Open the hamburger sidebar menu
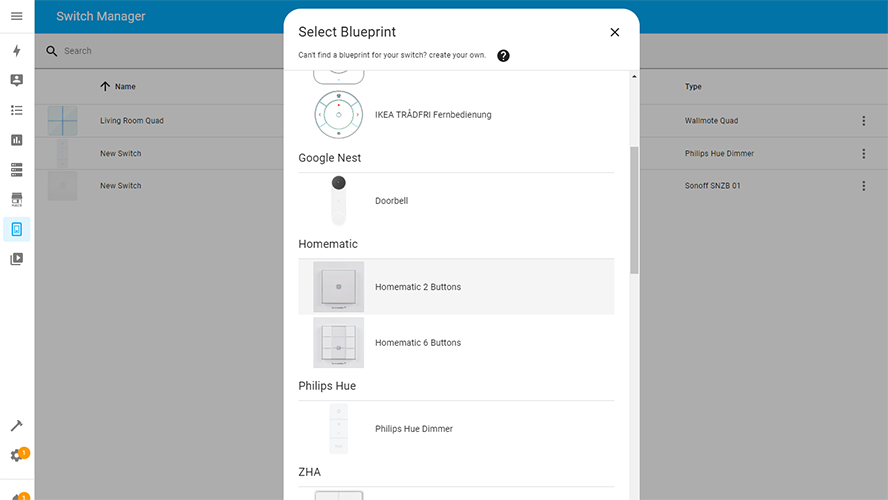Screen dimensions: 888x500 point(16,16)
